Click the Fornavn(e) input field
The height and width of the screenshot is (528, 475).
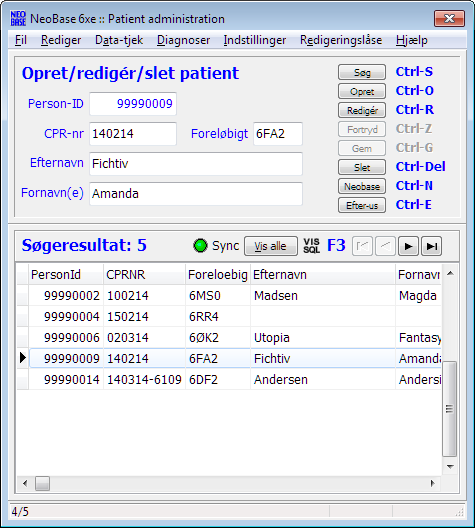196,194
